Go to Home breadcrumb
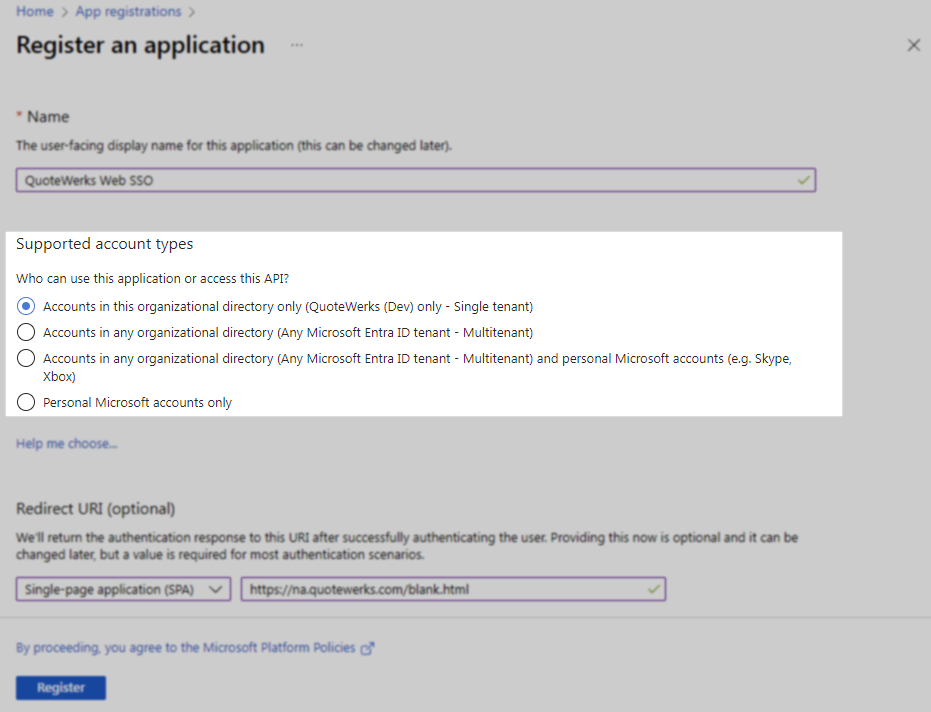Viewport: 931px width, 712px height. coord(34,12)
